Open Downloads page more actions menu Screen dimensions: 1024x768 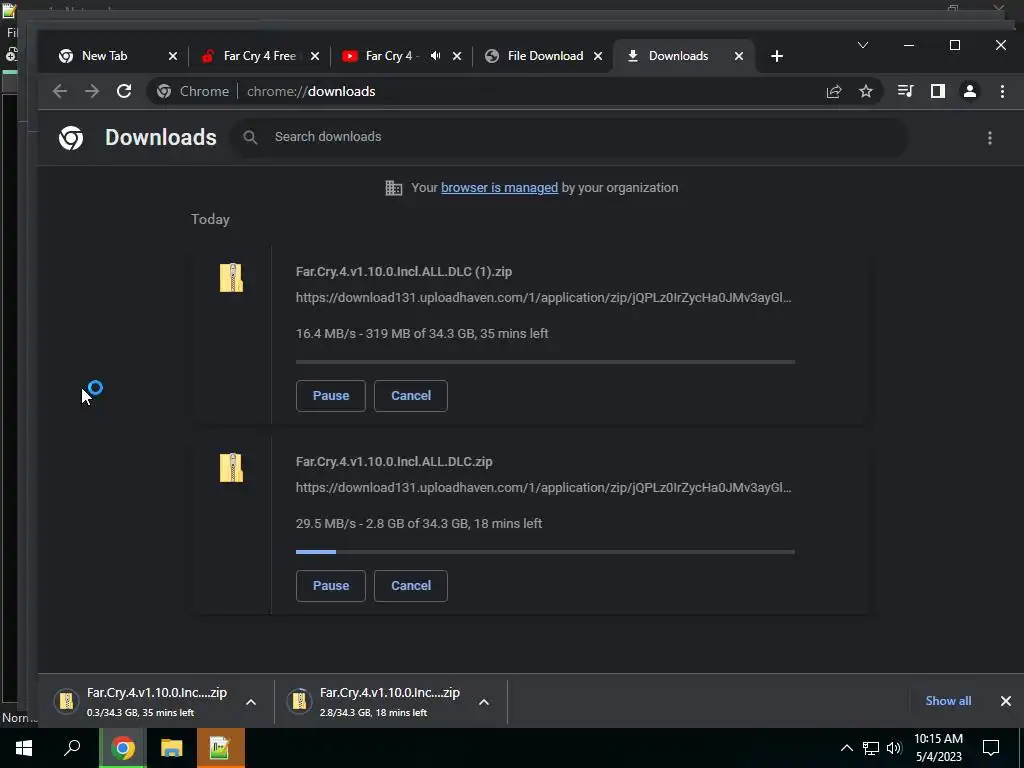click(990, 138)
